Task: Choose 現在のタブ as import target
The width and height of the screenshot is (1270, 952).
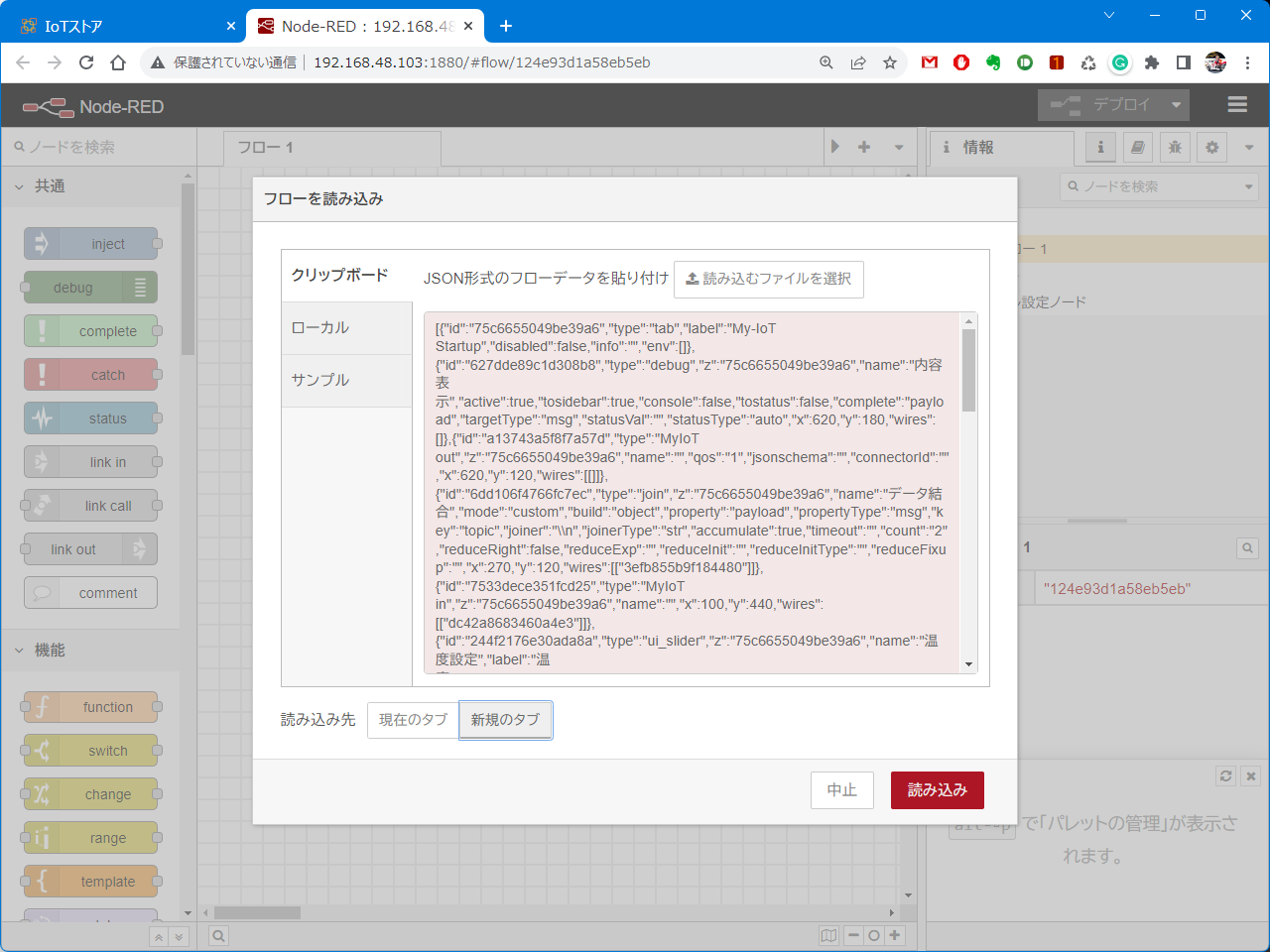Action: pos(413,720)
